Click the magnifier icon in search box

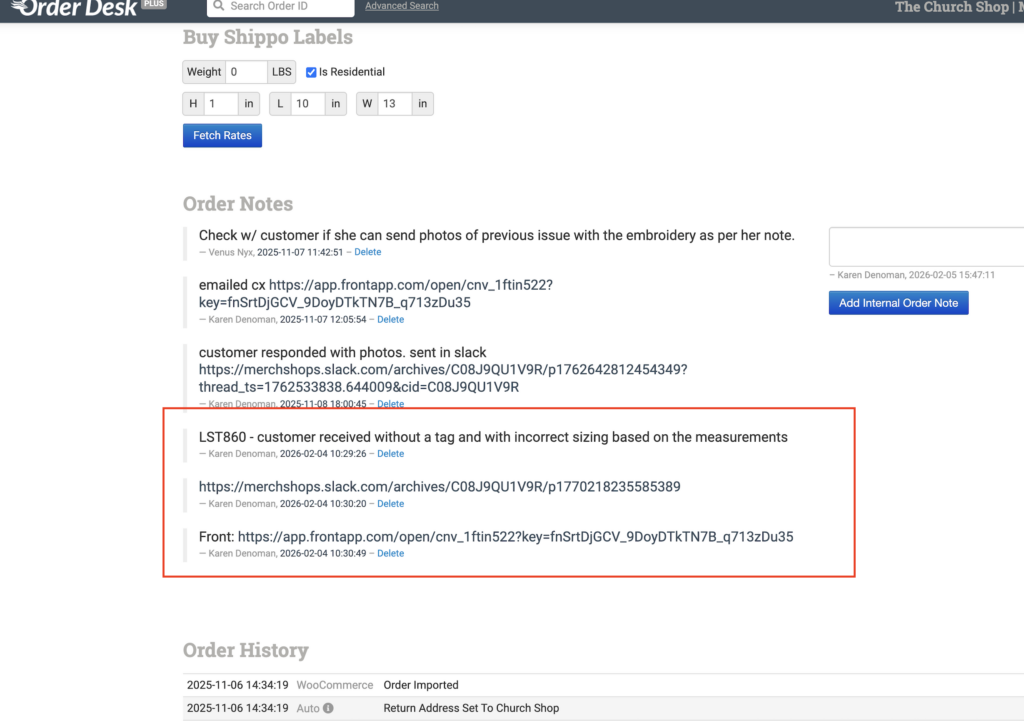pyautogui.click(x=219, y=6)
